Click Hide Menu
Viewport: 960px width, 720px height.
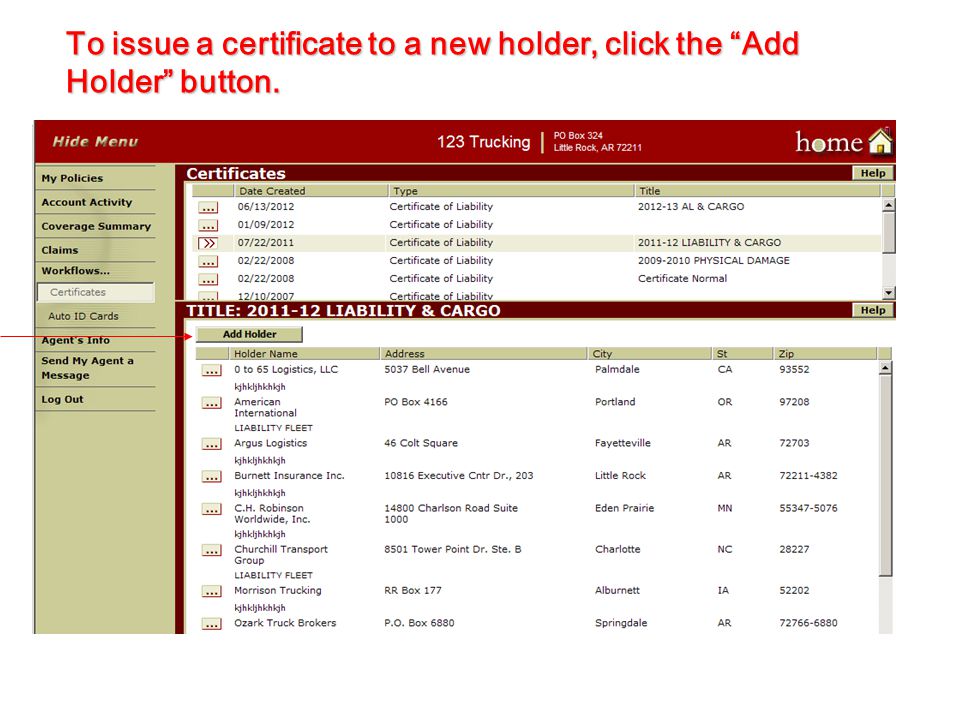point(96,141)
